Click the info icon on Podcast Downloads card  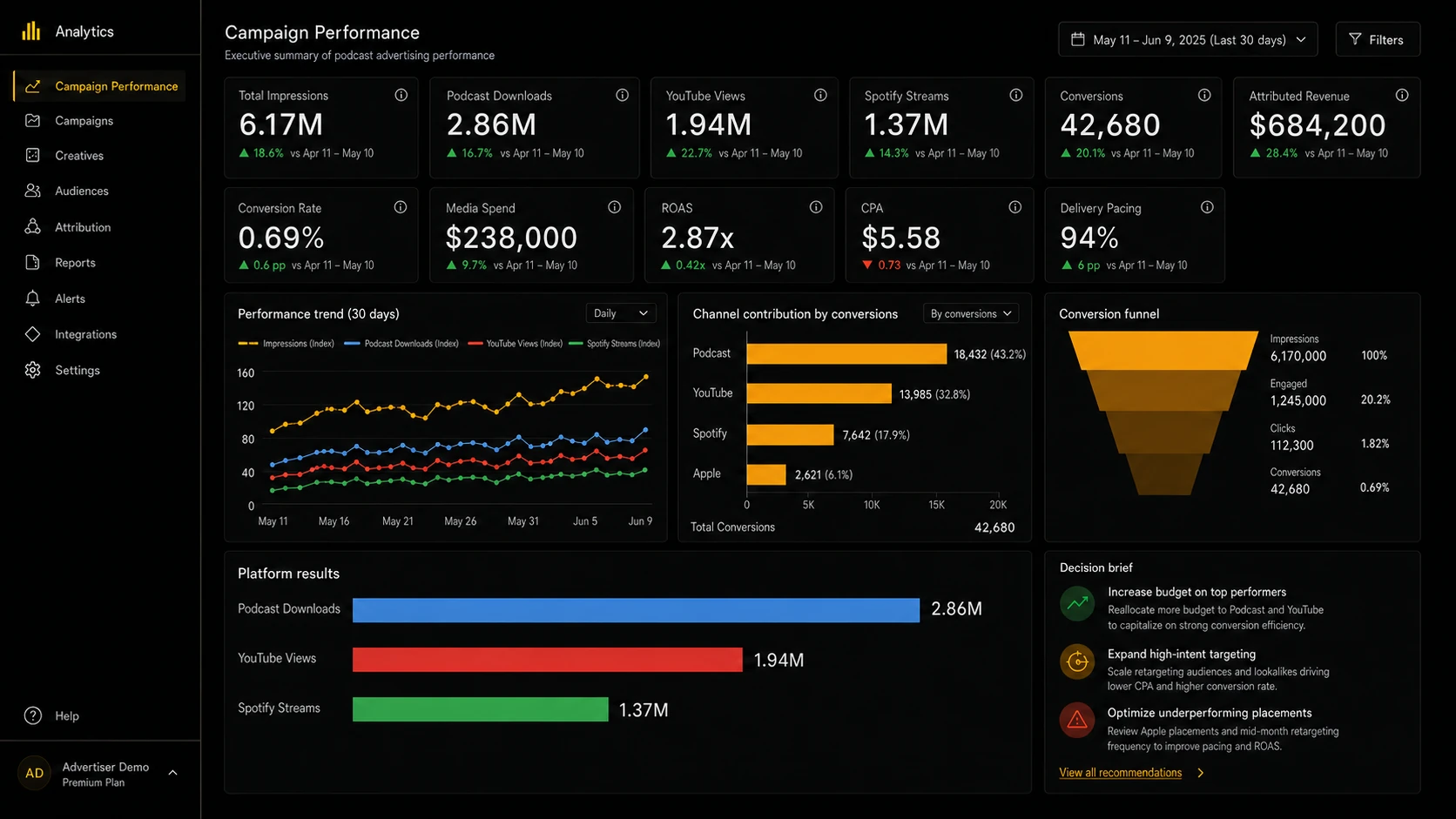pyautogui.click(x=622, y=95)
